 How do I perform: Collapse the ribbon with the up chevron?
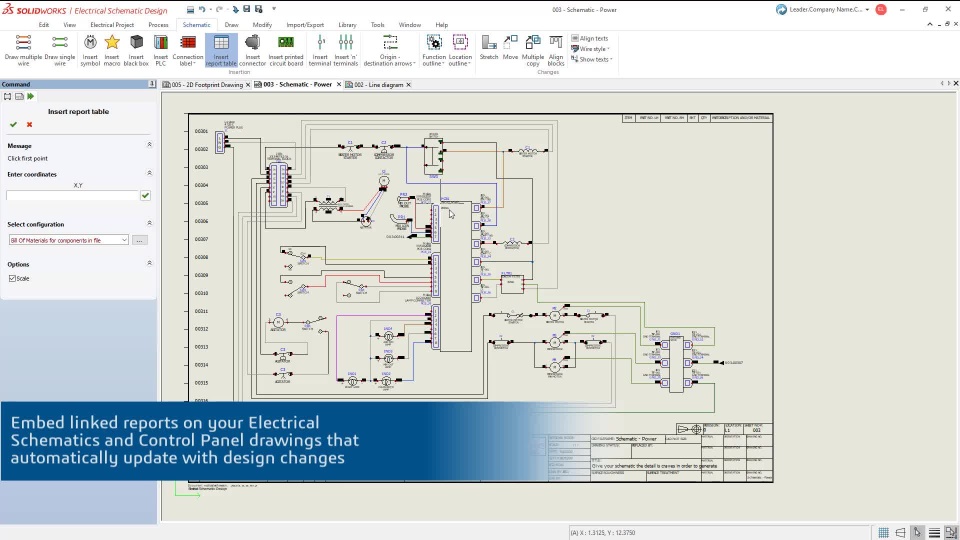[930, 24]
